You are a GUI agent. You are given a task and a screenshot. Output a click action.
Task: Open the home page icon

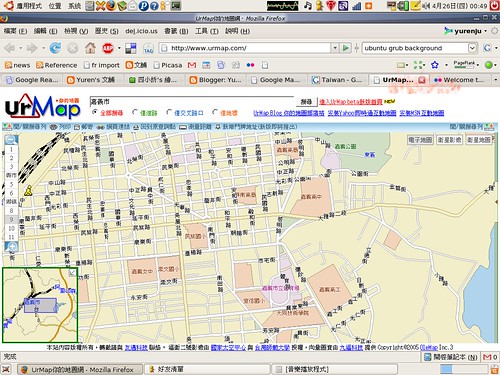[90, 48]
